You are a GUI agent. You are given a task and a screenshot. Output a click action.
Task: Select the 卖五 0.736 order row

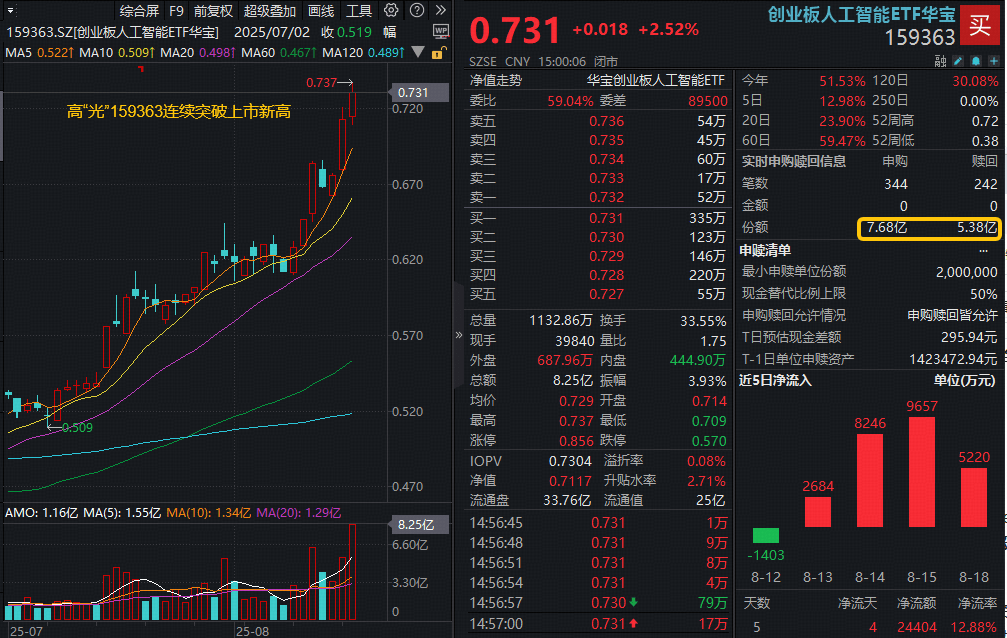tap(597, 121)
